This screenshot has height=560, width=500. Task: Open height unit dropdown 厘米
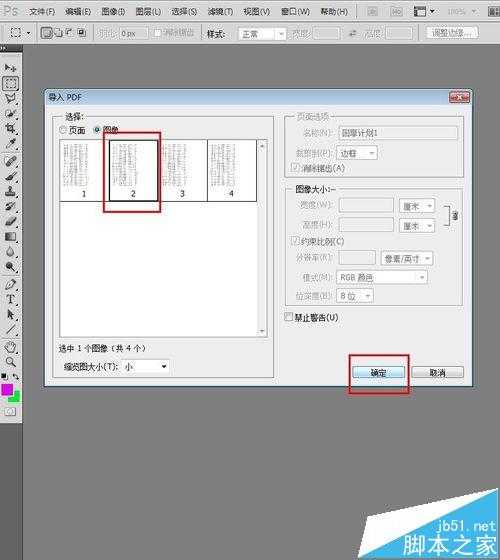pyautogui.click(x=416, y=226)
